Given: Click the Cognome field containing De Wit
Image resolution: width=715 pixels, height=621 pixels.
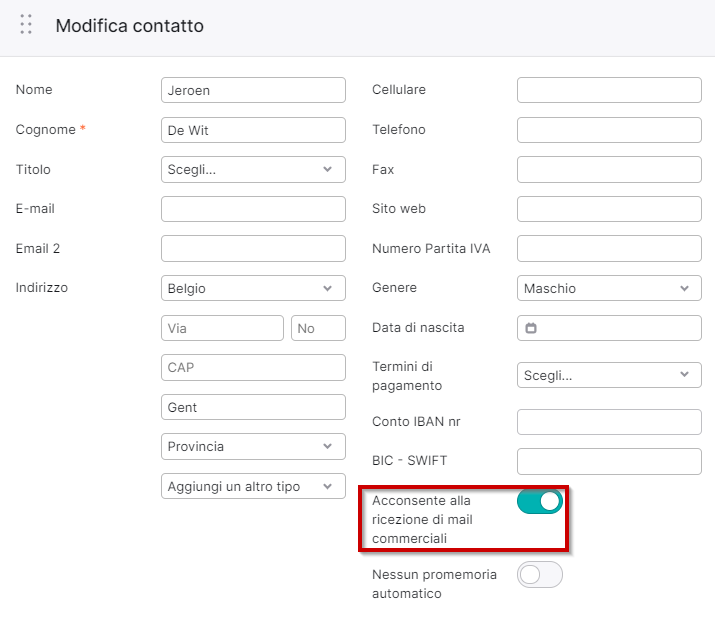Looking at the screenshot, I should click(253, 130).
